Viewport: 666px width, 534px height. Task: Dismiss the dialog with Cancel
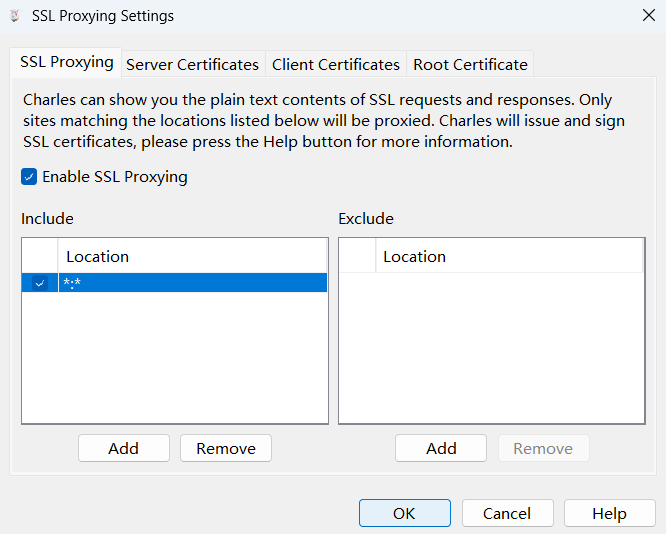pyautogui.click(x=507, y=513)
